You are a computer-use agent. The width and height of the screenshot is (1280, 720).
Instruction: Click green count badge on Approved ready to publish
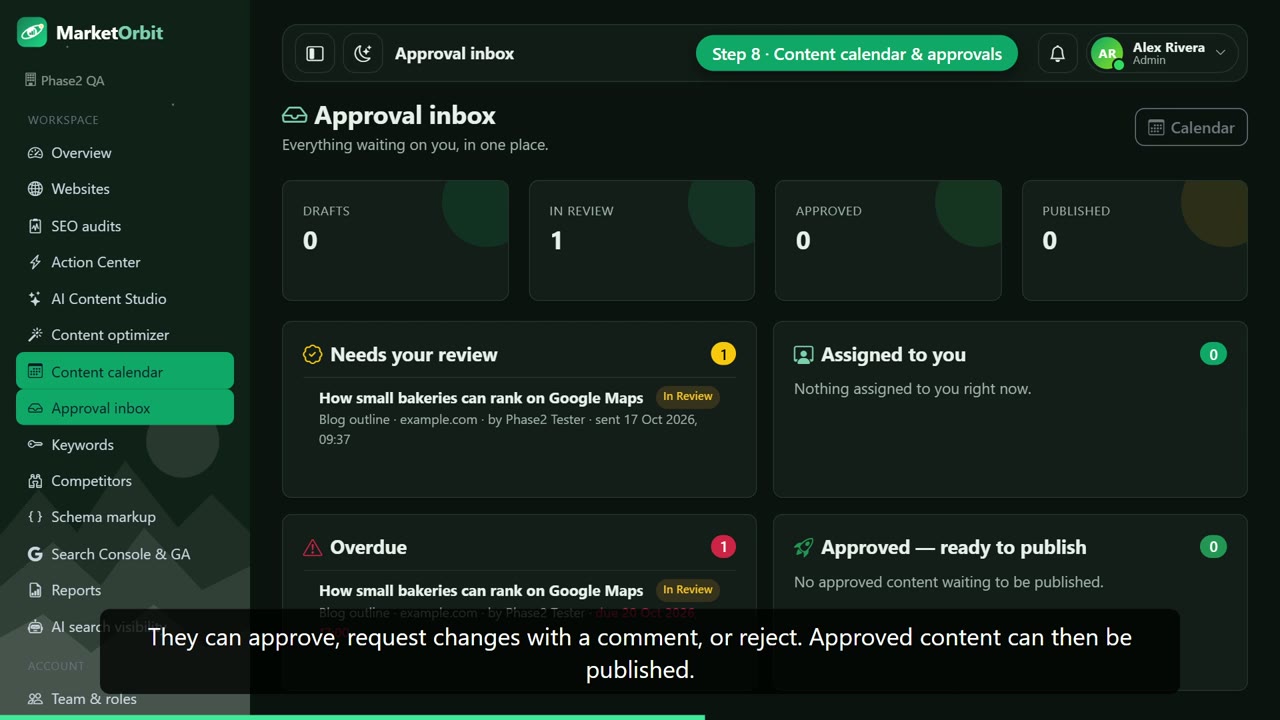pyautogui.click(x=1213, y=547)
